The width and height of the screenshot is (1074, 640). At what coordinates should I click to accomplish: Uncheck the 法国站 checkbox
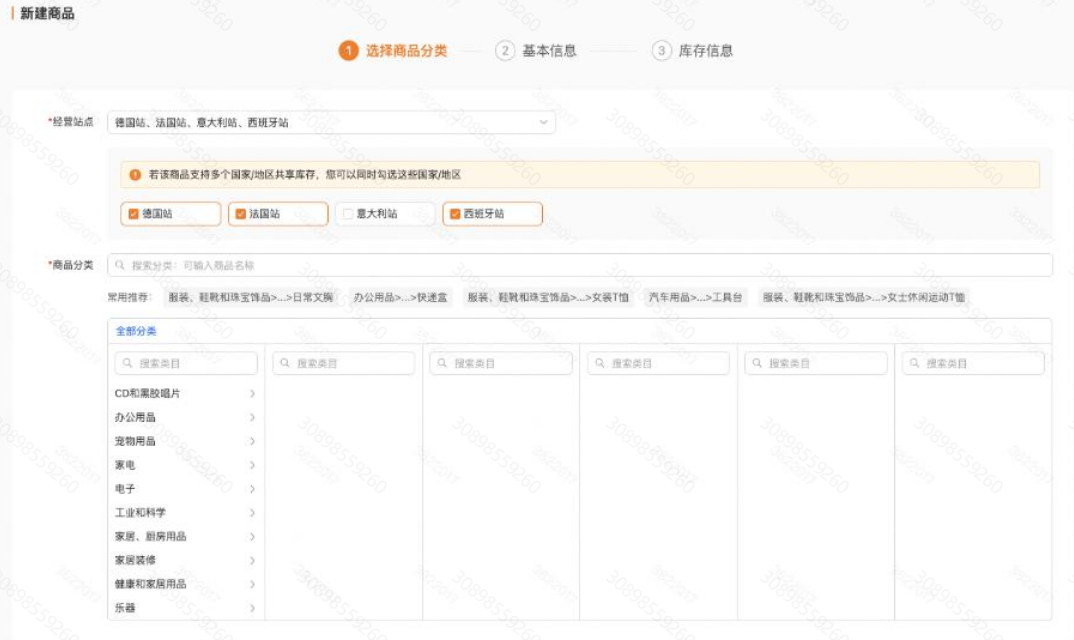[x=240, y=214]
